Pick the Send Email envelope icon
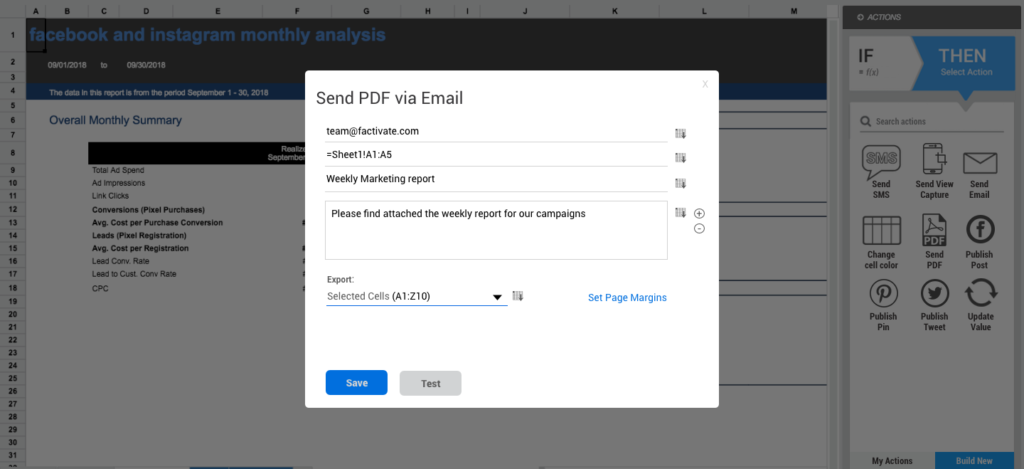 [979, 163]
